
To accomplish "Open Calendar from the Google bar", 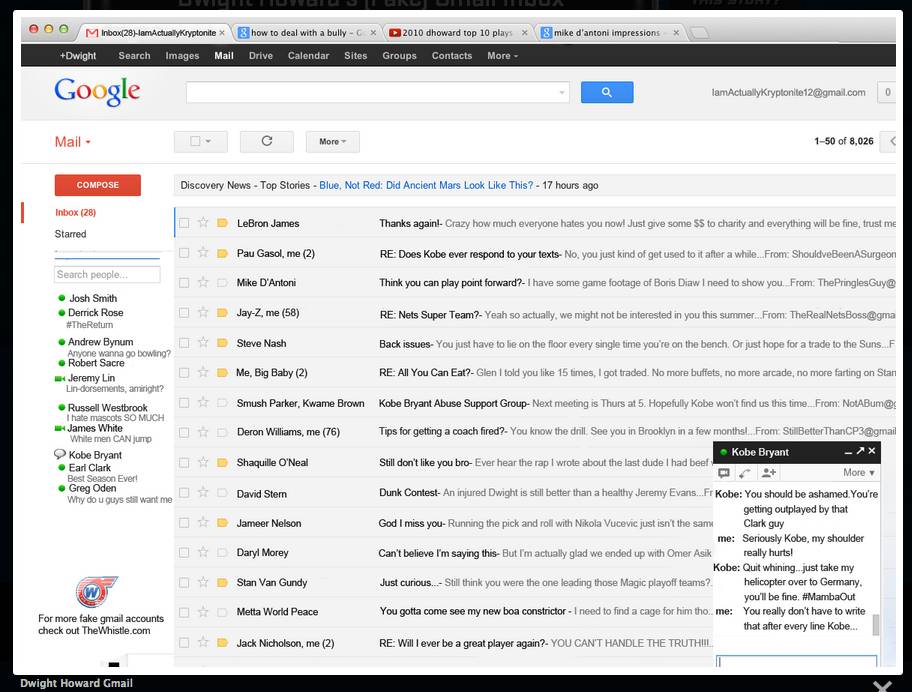I will (x=308, y=56).
